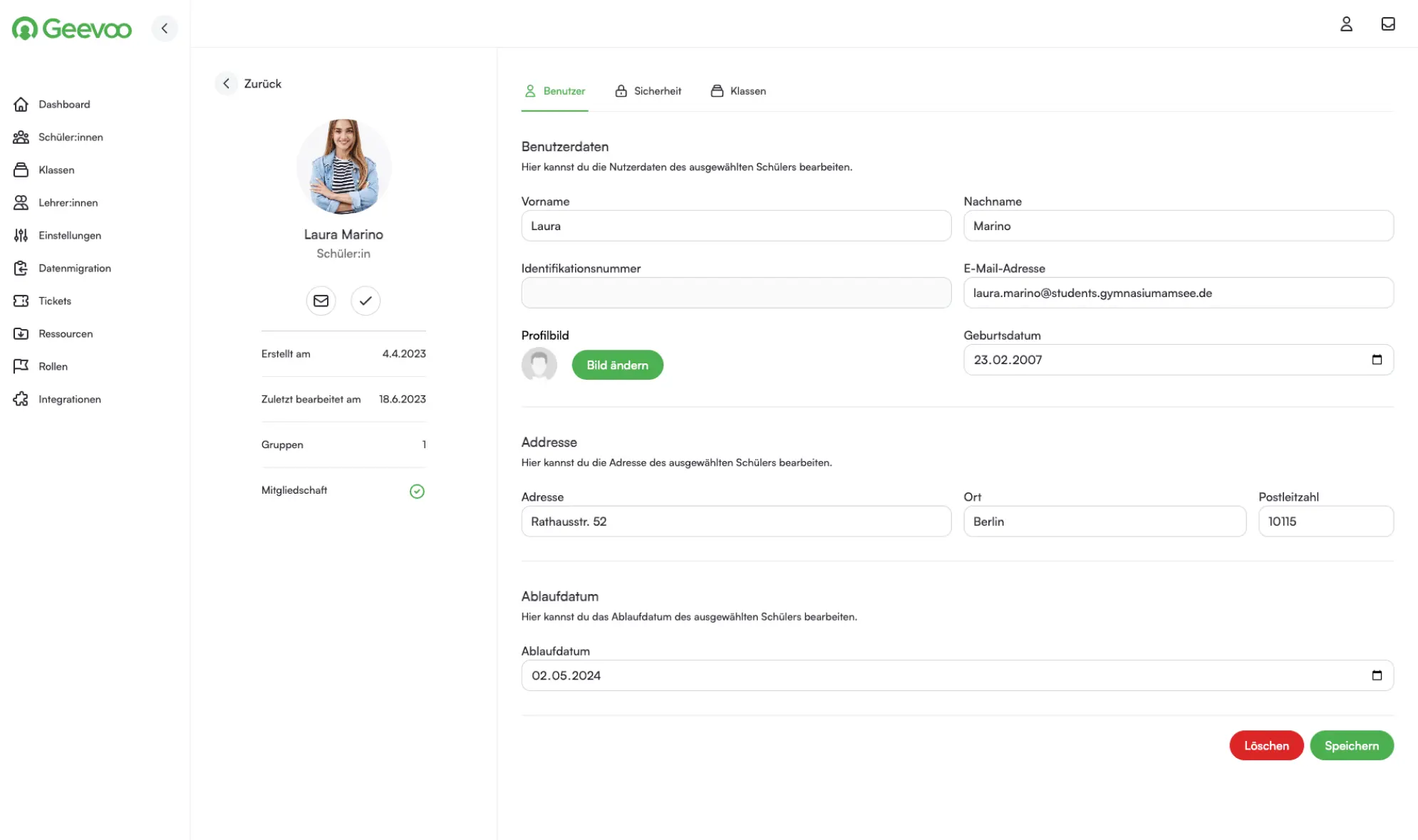Viewport: 1418px width, 840px height.
Task: Go to Klassen in the sidebar
Action: [56, 170]
